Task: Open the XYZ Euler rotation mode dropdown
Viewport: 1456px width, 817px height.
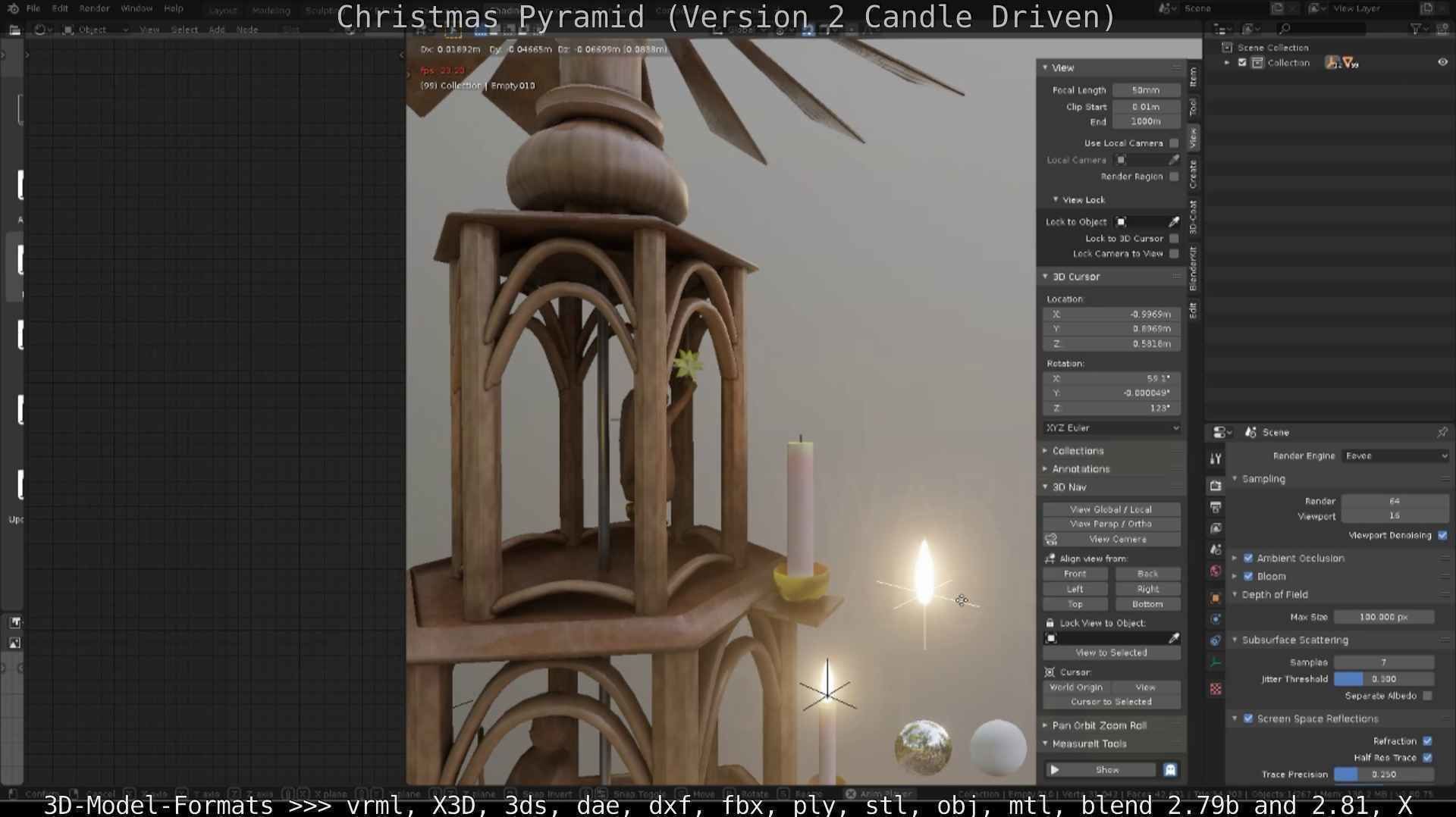Action: pos(1112,428)
